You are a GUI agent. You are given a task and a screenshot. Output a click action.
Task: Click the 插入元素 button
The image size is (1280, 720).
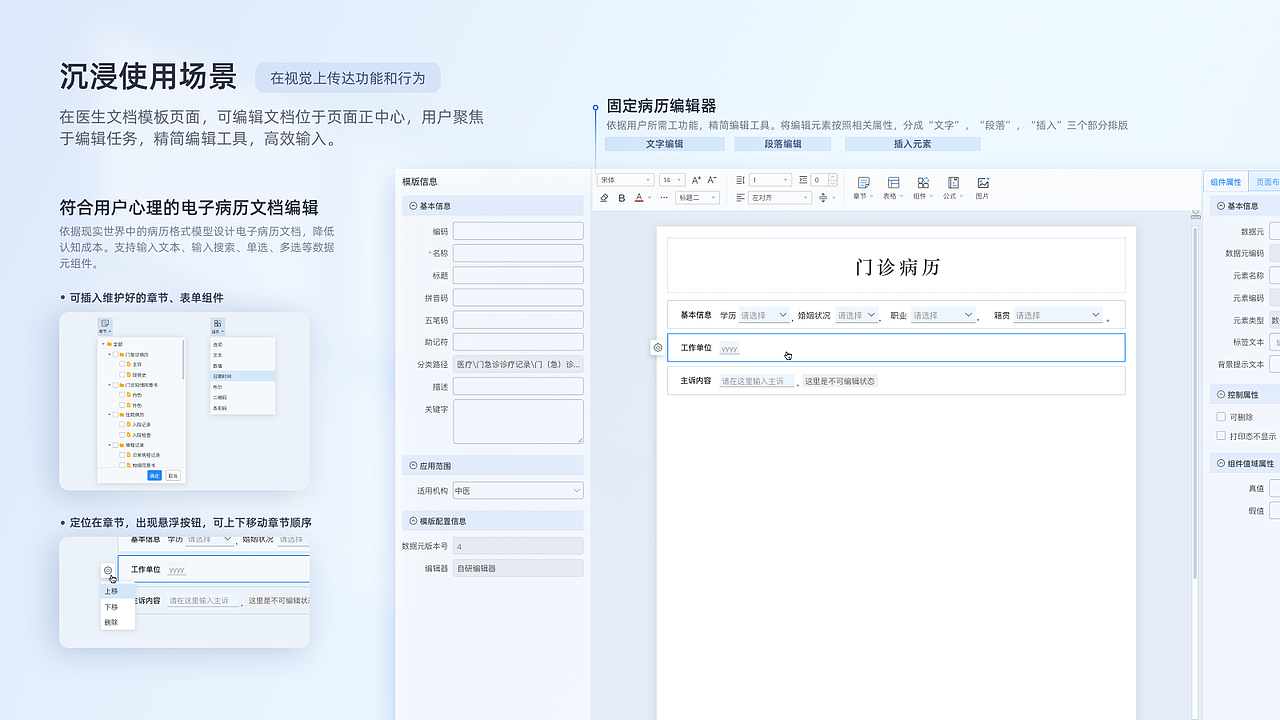pyautogui.click(x=911, y=143)
